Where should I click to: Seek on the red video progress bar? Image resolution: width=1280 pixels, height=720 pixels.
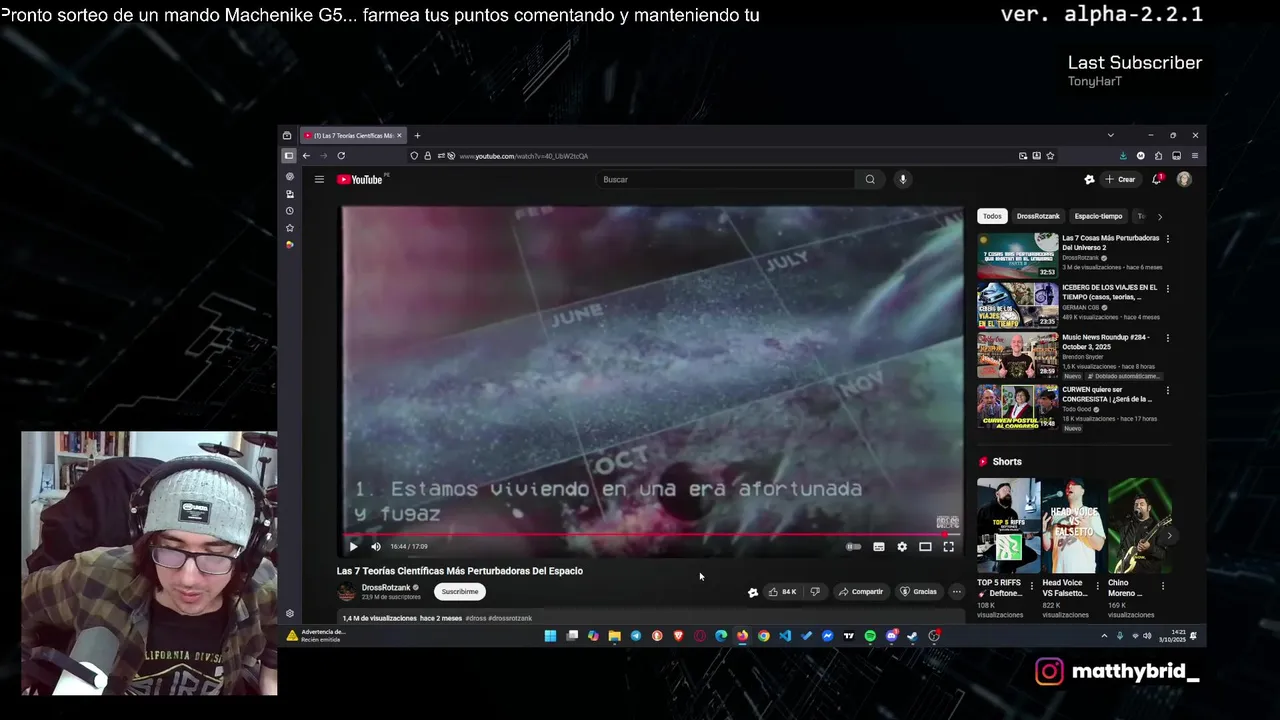[x=652, y=535]
